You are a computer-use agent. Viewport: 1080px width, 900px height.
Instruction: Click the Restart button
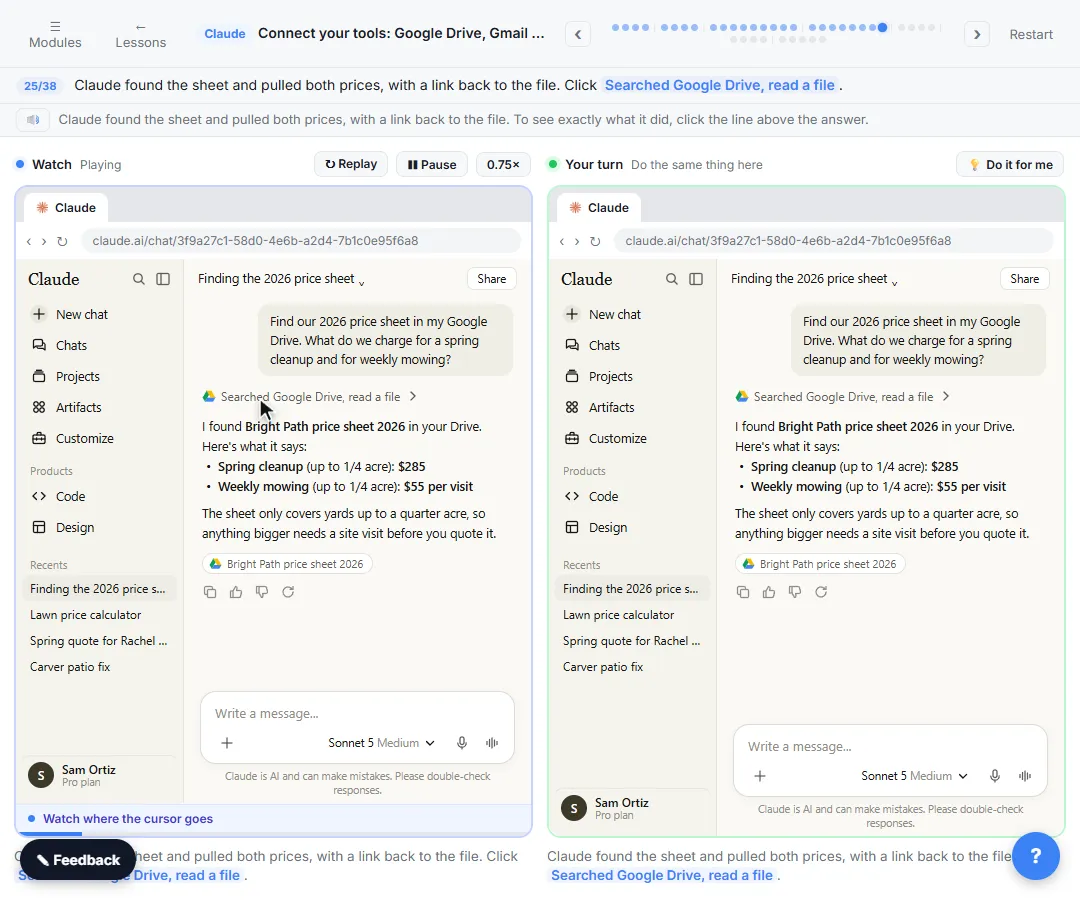(x=1030, y=34)
